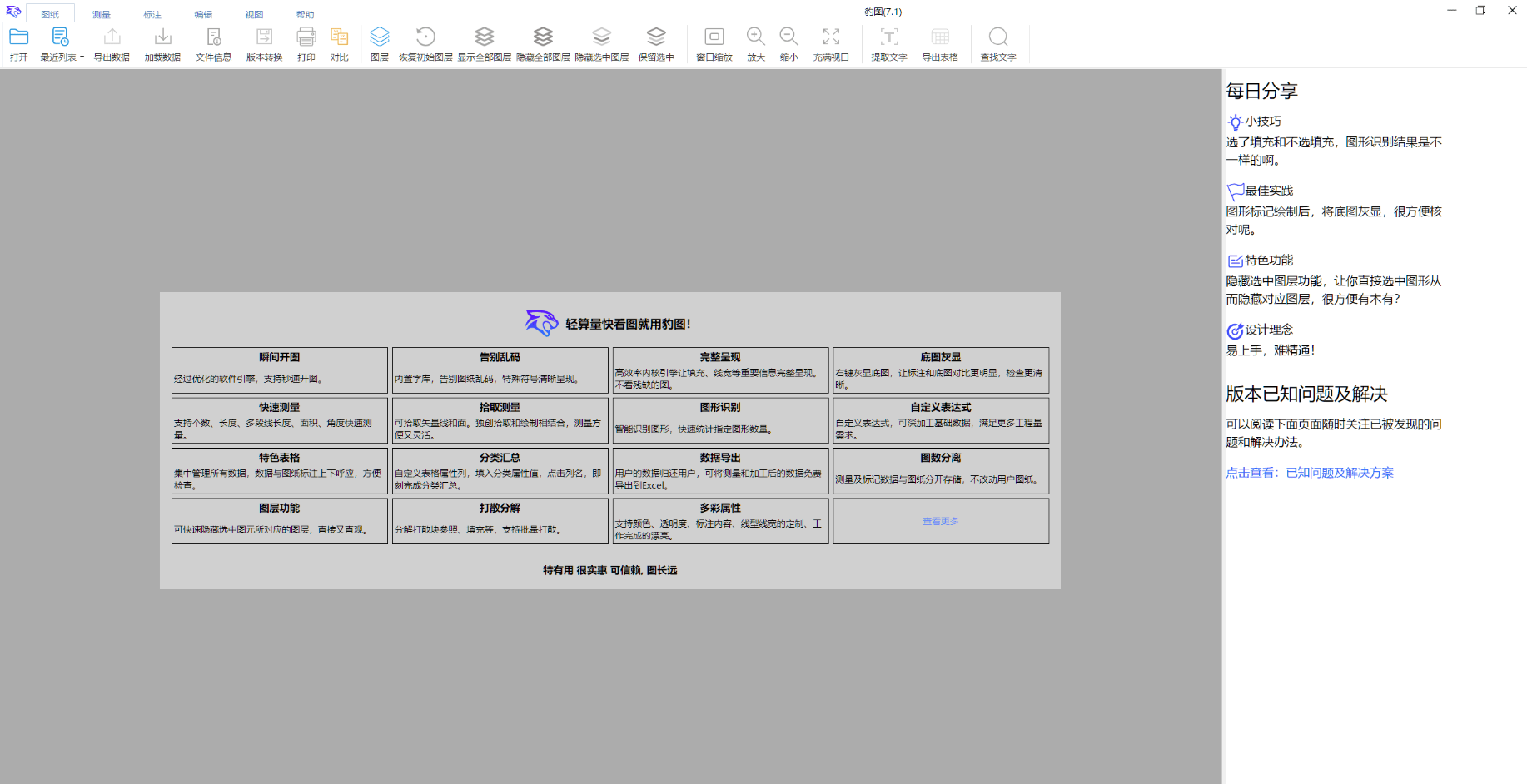The image size is (1527, 784).
Task: Click the slogan 特有用 很实惠 可信赖, 图长远
Action: point(610,570)
